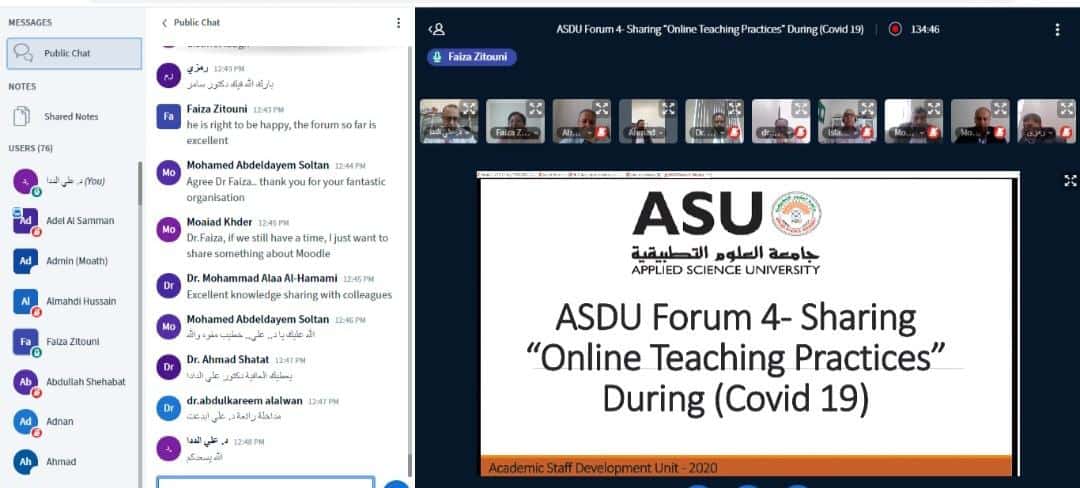The height and width of the screenshot is (488, 1080).
Task: Click Mohamed Soltan's avatar on 12:46 message
Action: [x=169, y=326]
